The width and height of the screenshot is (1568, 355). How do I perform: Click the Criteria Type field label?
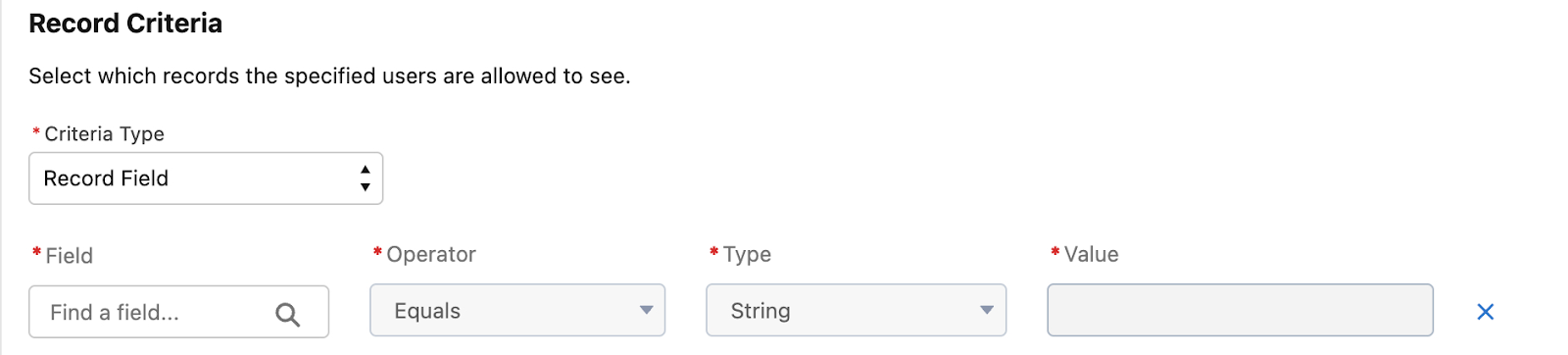104,134
